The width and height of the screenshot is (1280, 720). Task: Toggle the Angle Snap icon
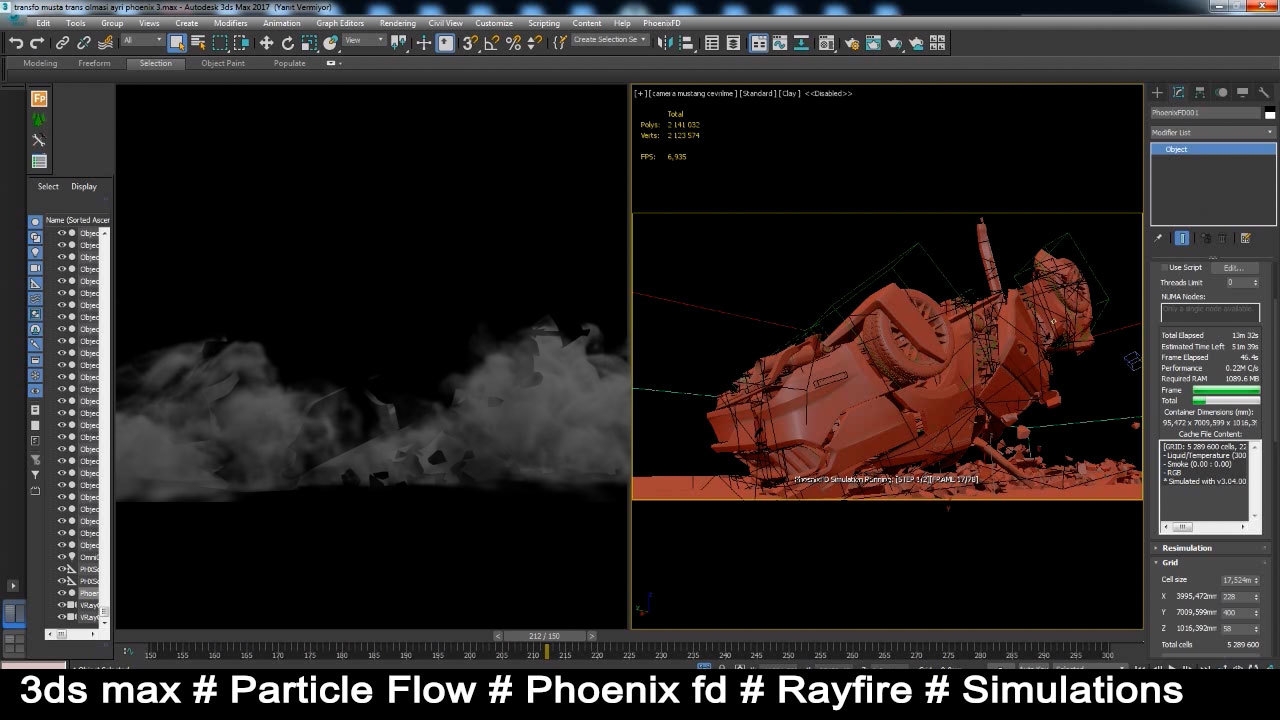[x=492, y=43]
